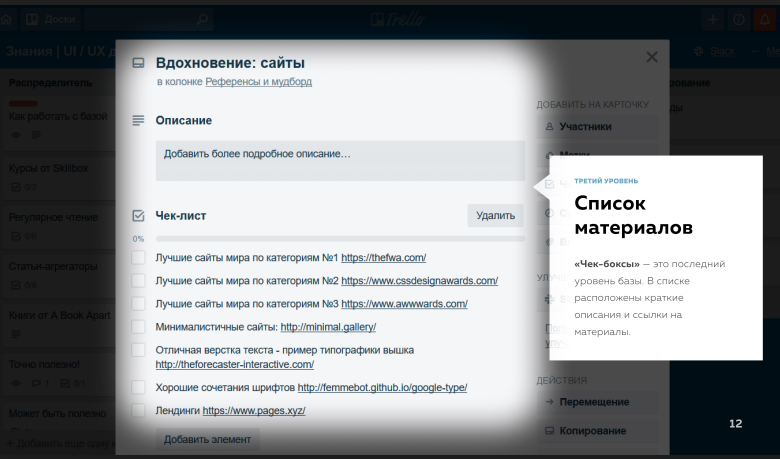Click the card icon beside title
Screen dimensions: 780x459
point(138,63)
